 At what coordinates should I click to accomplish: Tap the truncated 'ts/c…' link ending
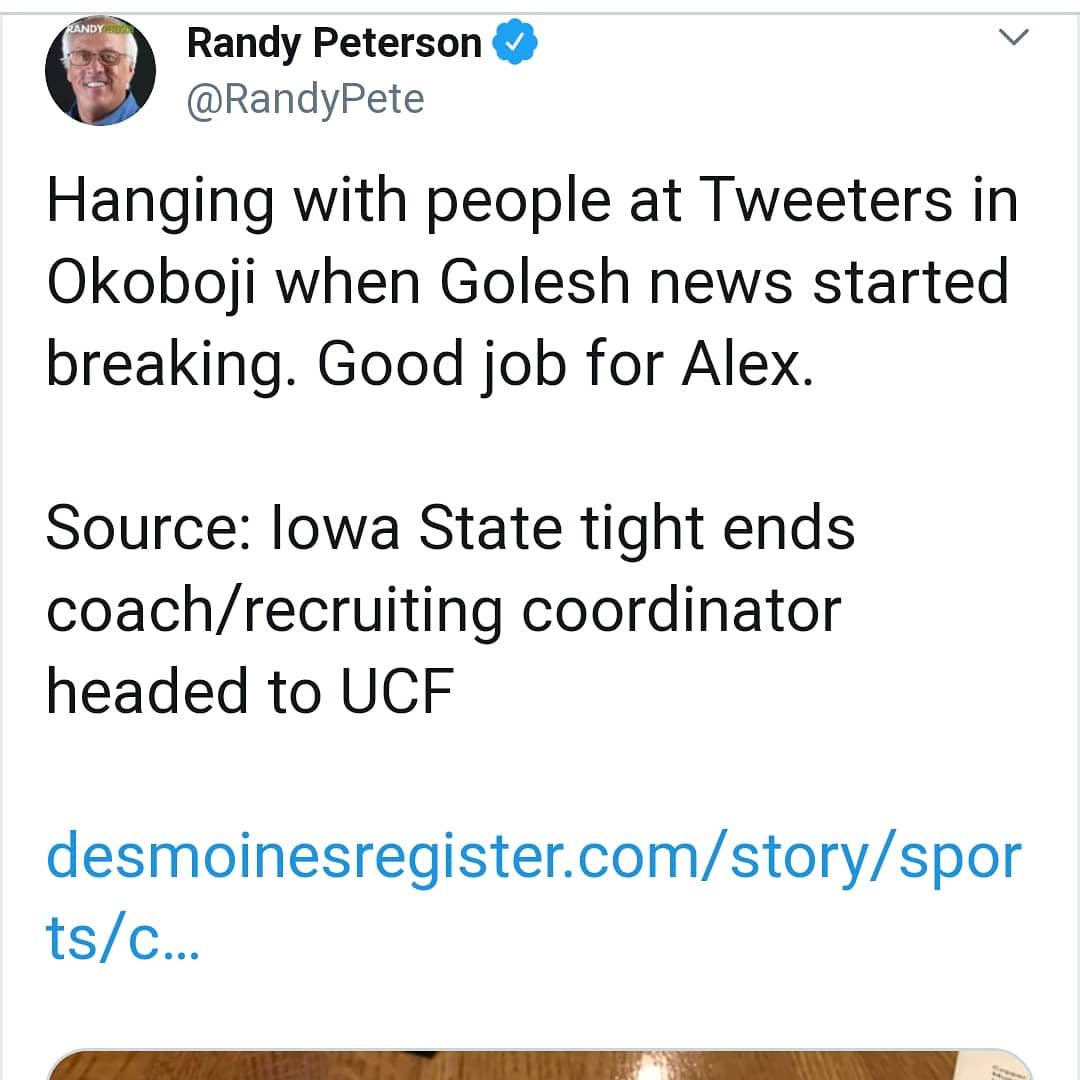[x=123, y=937]
